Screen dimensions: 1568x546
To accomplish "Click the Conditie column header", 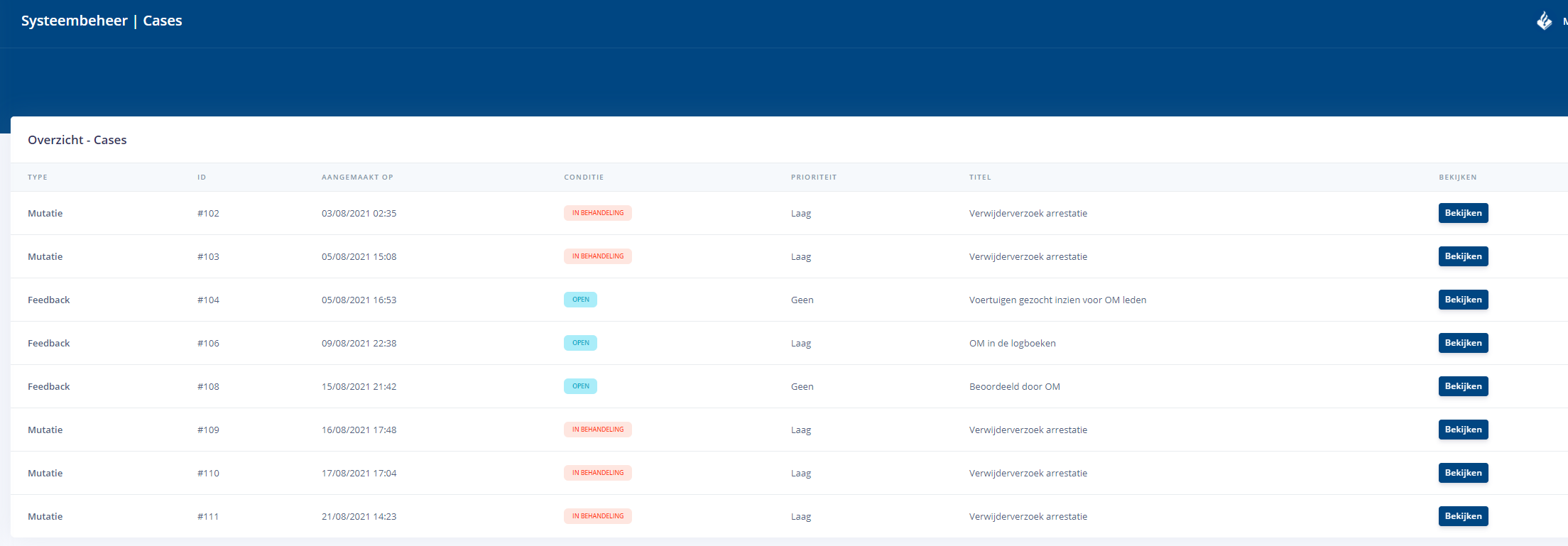I will pyautogui.click(x=584, y=178).
